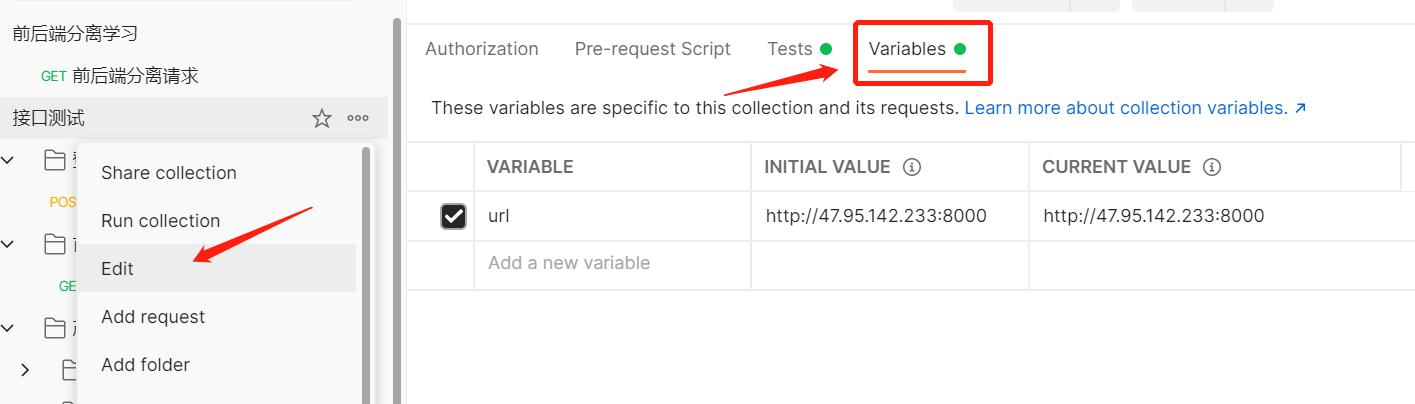The height and width of the screenshot is (404, 1415).
Task: Click the INITIAL VALUE info icon
Action: coord(911,167)
